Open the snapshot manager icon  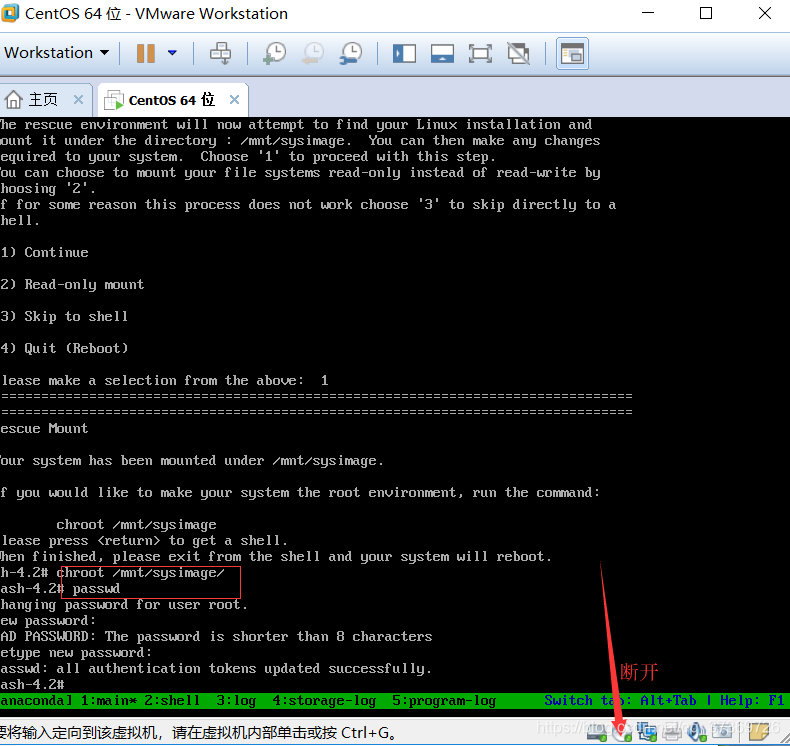click(351, 53)
